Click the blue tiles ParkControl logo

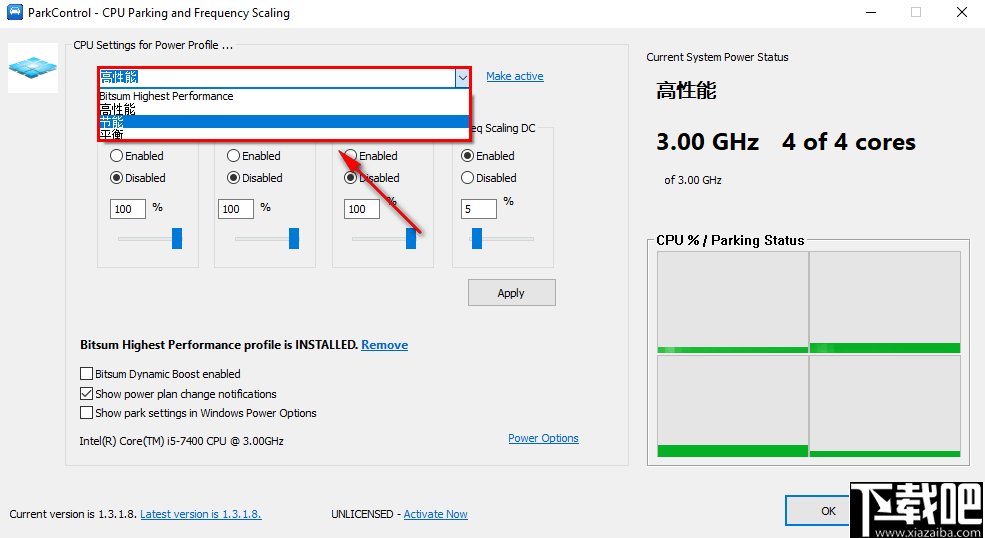(33, 68)
